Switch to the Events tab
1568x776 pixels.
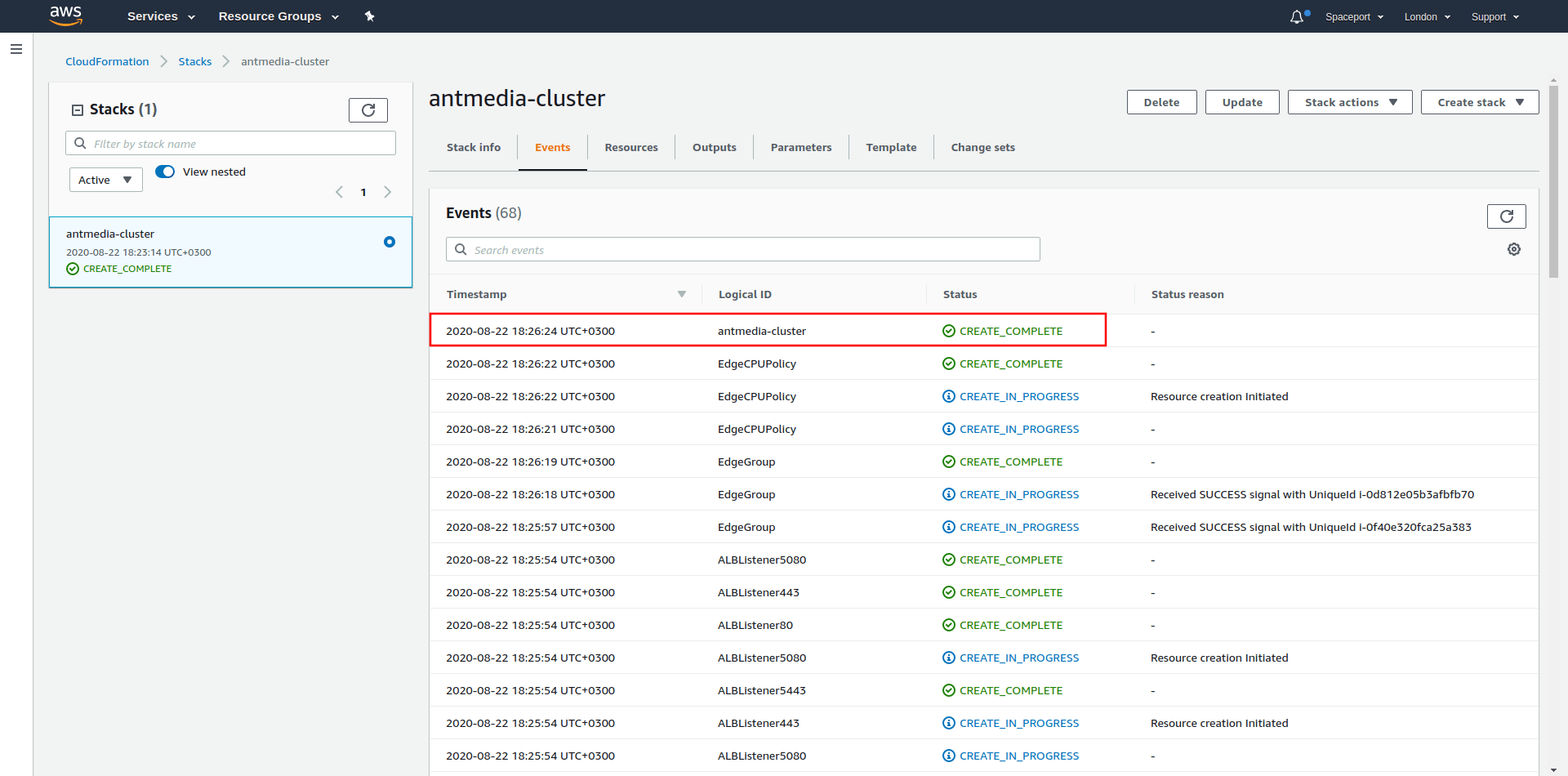point(553,147)
